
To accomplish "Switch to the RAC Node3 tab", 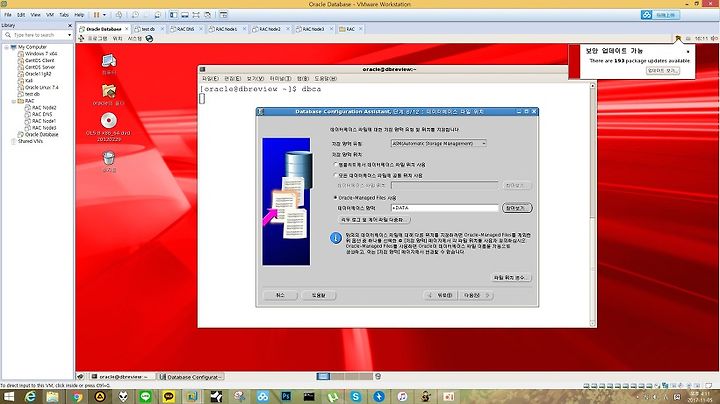I will coord(313,29).
